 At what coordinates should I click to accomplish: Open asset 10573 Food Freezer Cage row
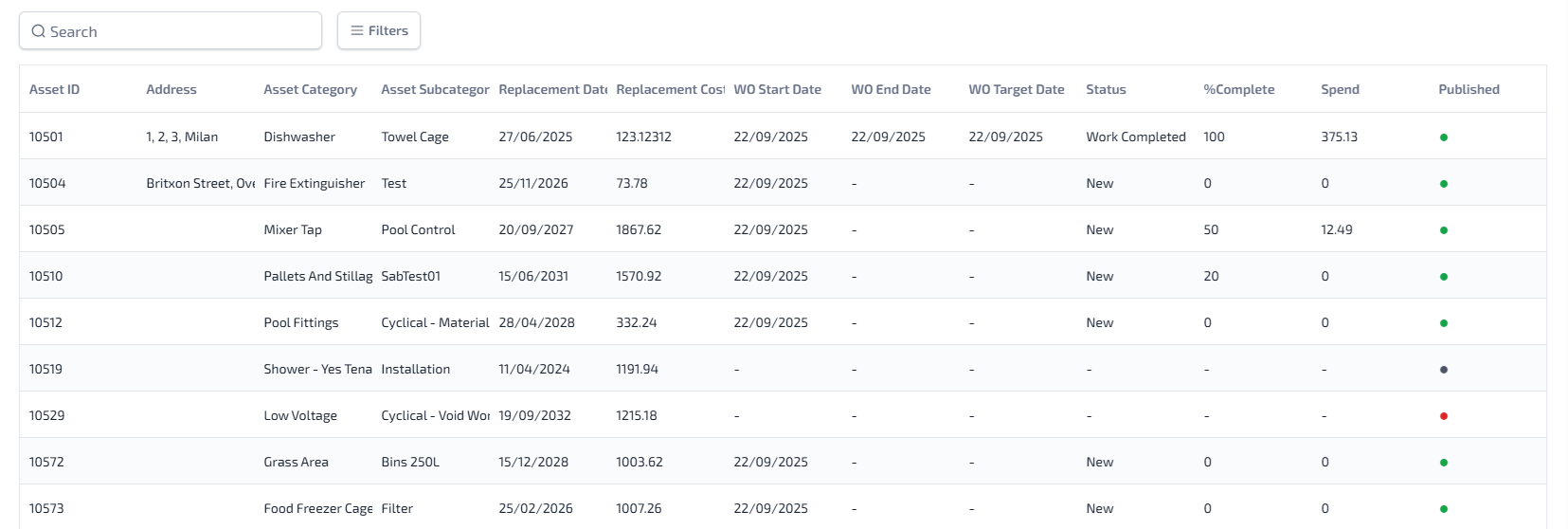tap(317, 509)
